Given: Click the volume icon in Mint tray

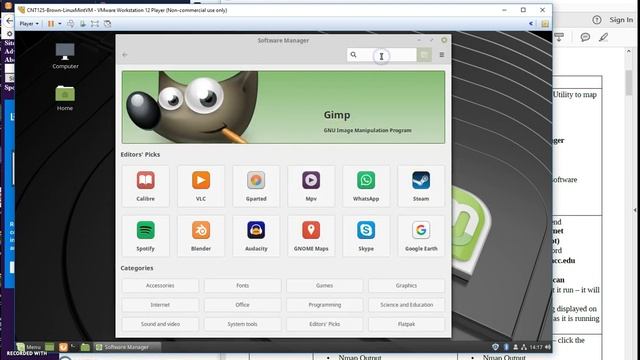Looking at the screenshot, I should [x=548, y=347].
